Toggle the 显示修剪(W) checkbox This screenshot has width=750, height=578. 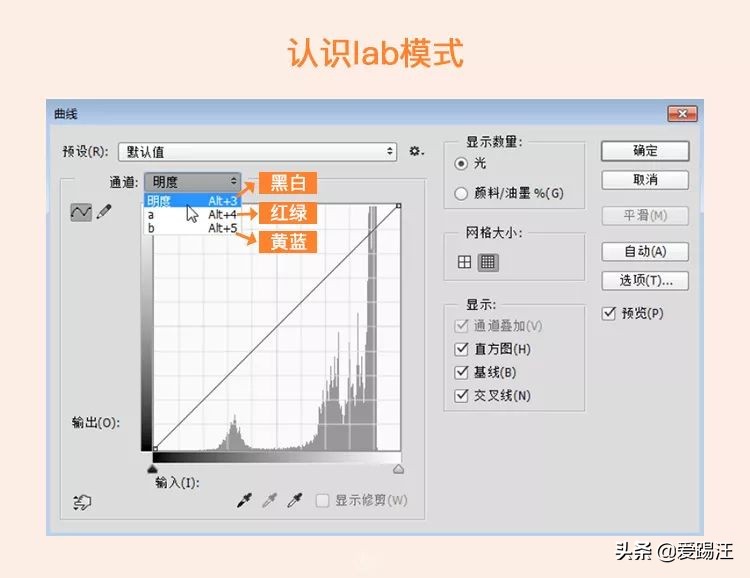tap(322, 500)
